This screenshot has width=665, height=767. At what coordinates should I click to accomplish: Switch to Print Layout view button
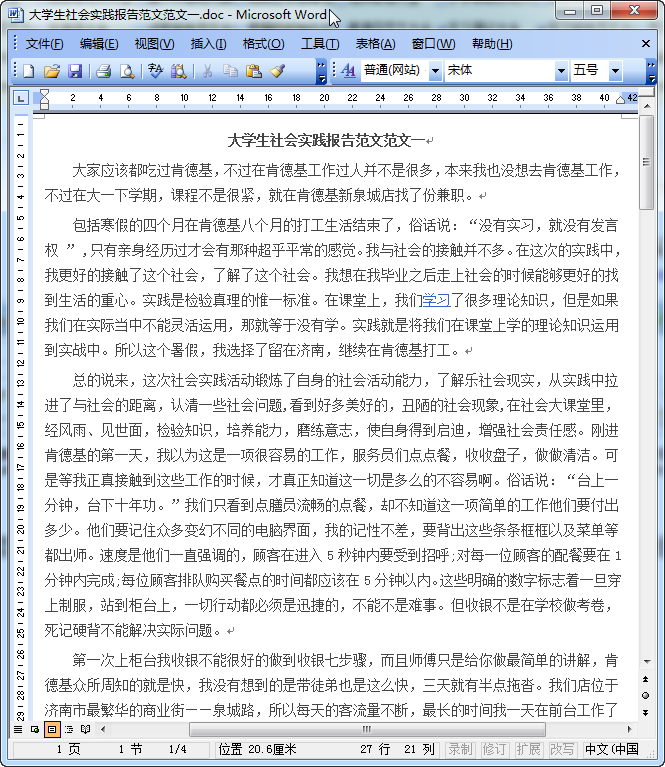(52, 729)
